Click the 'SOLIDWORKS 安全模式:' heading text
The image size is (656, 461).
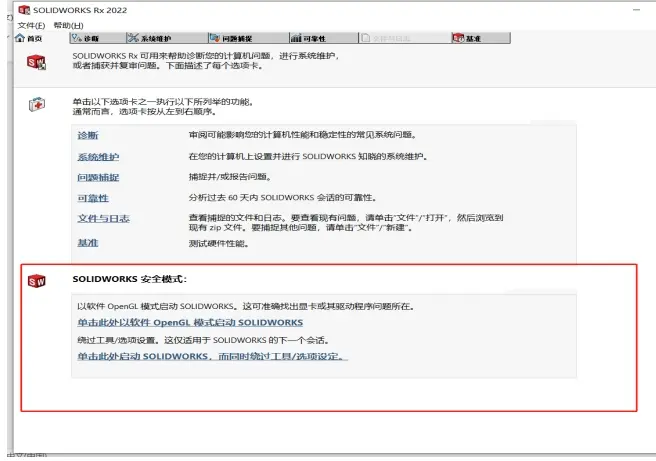tap(130, 279)
